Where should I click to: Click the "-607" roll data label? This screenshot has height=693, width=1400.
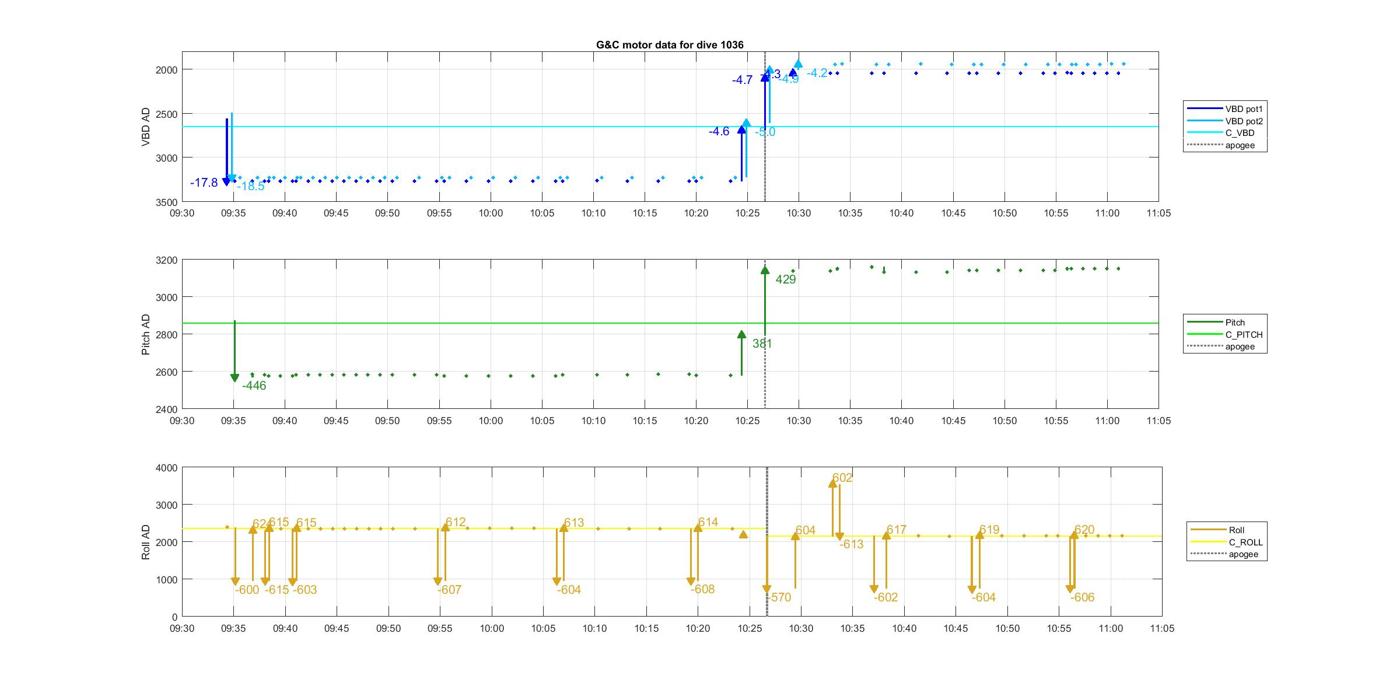coord(450,590)
